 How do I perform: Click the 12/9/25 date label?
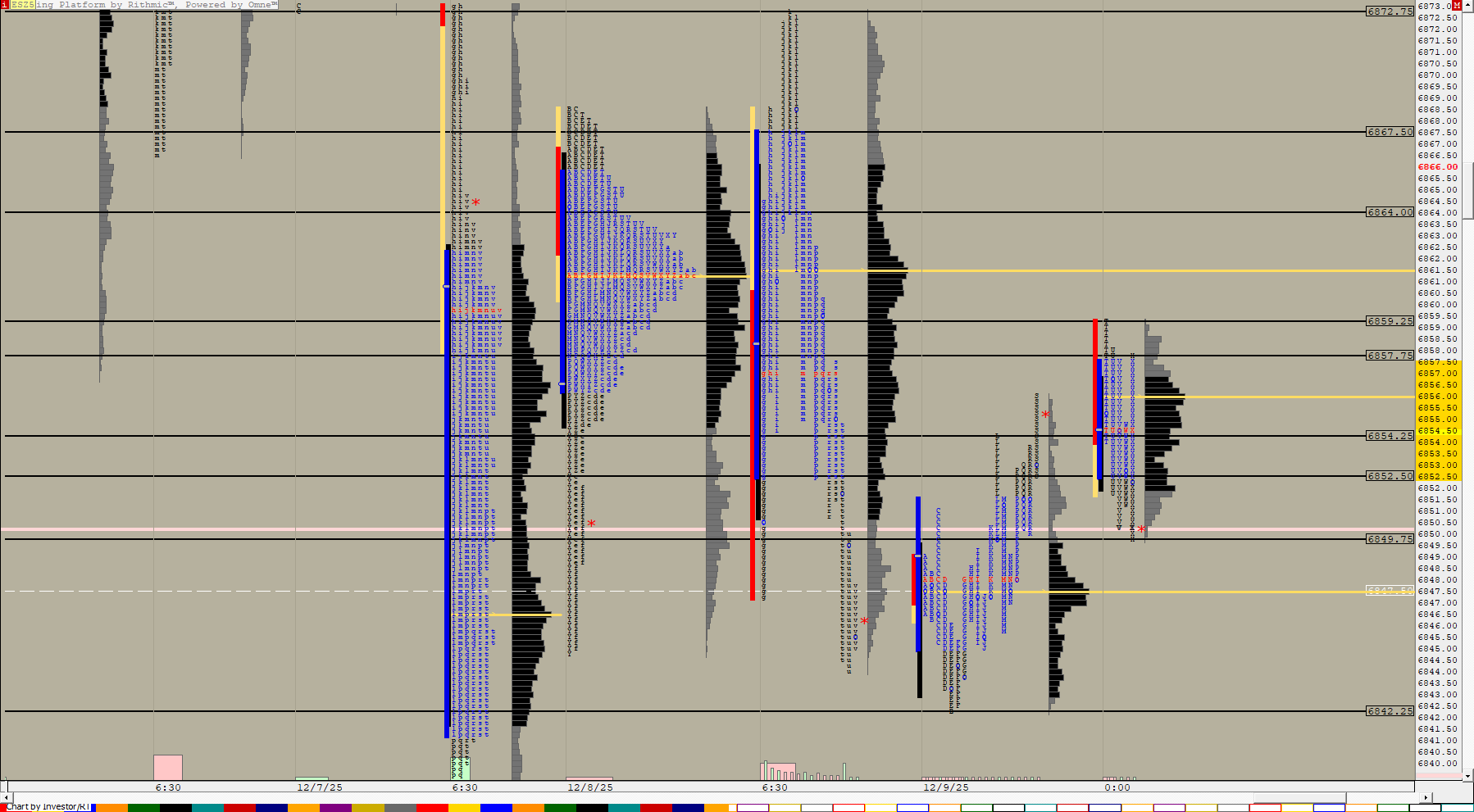(x=945, y=787)
